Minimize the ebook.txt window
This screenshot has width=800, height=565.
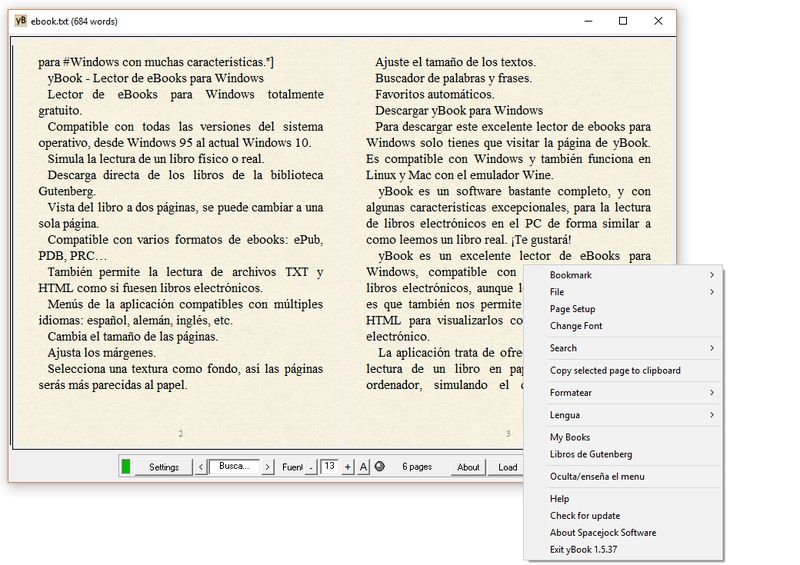tap(588, 21)
